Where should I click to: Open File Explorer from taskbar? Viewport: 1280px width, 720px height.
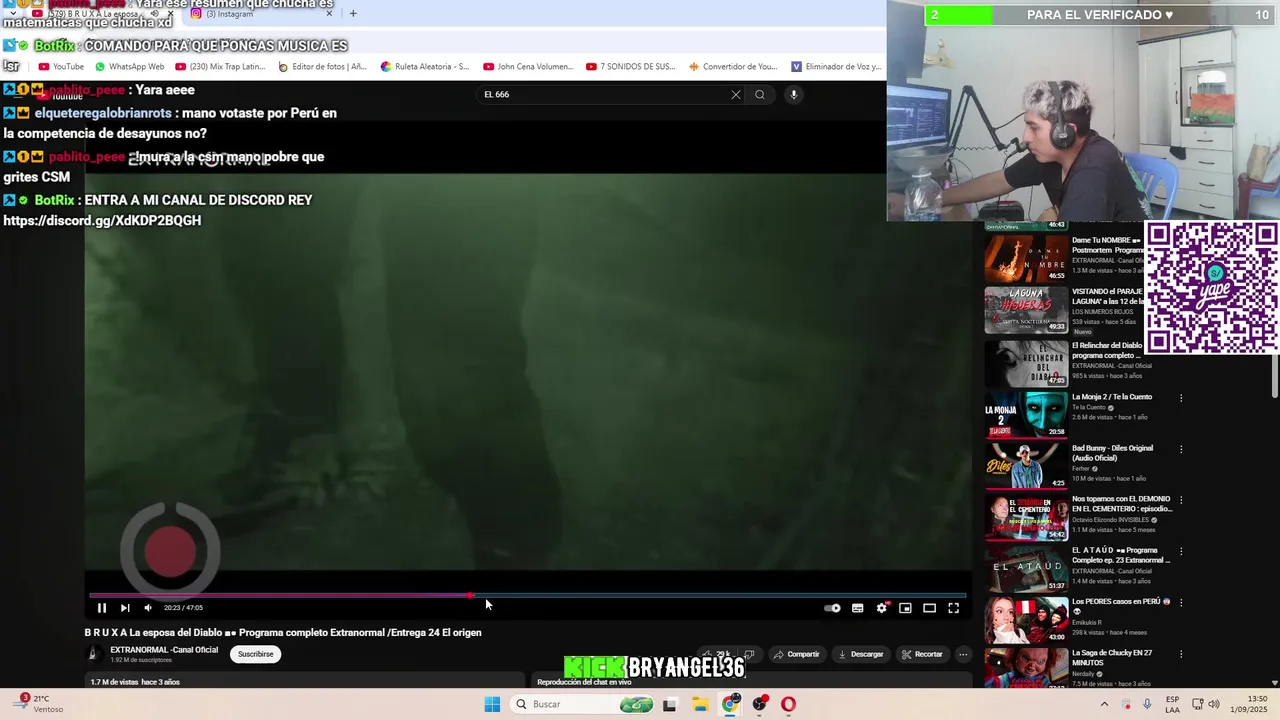700,704
